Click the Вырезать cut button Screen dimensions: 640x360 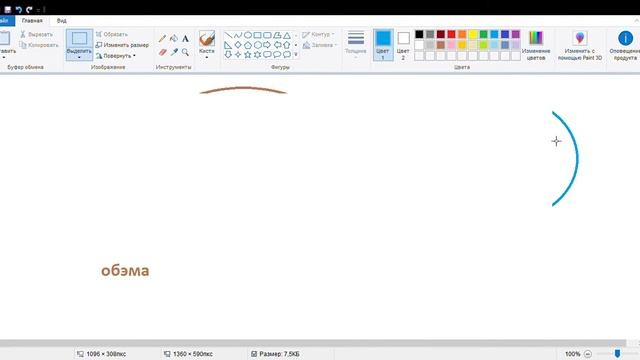(36, 35)
